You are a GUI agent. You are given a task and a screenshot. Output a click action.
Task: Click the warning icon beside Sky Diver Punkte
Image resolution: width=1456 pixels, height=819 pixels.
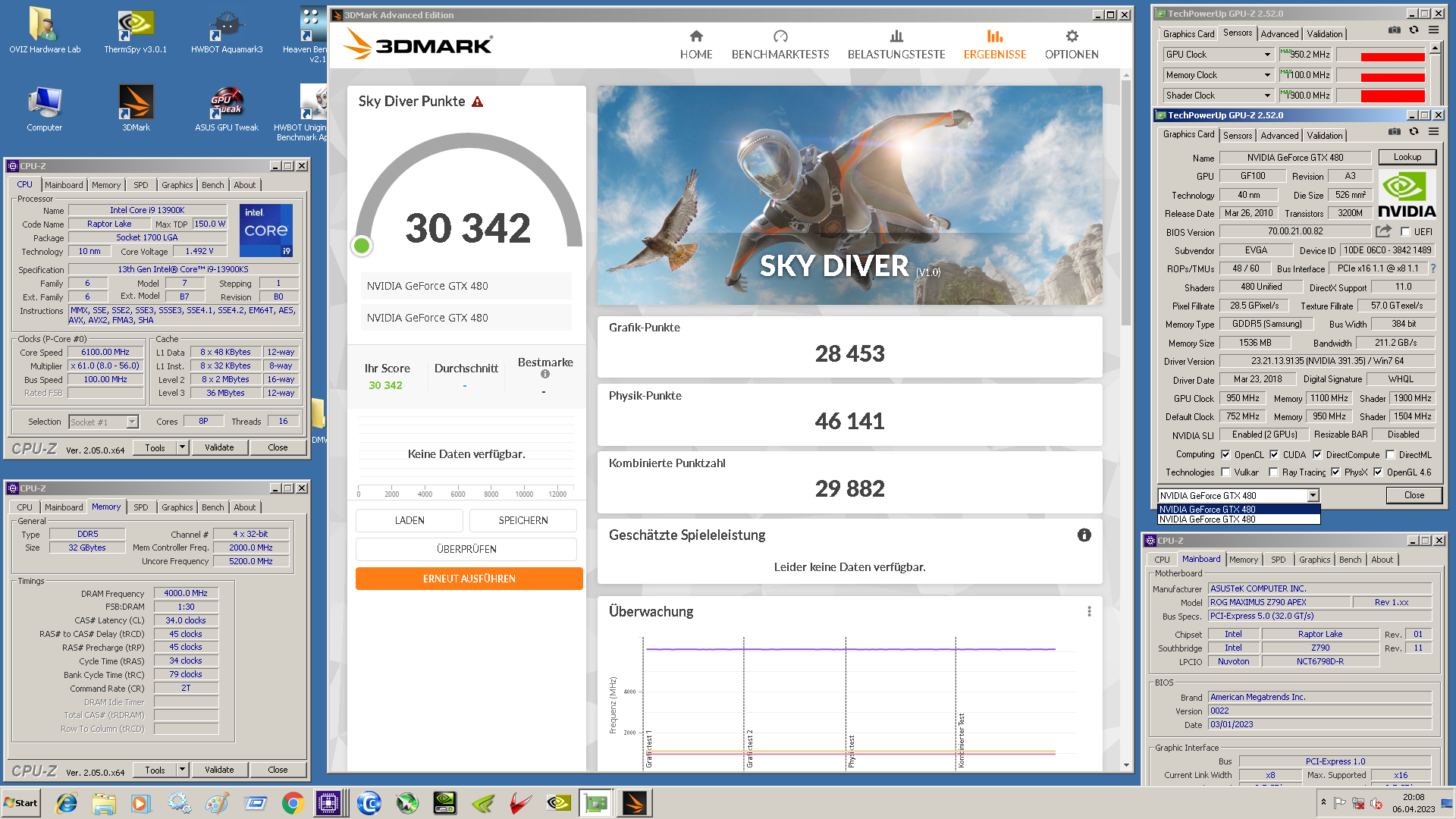tap(477, 102)
